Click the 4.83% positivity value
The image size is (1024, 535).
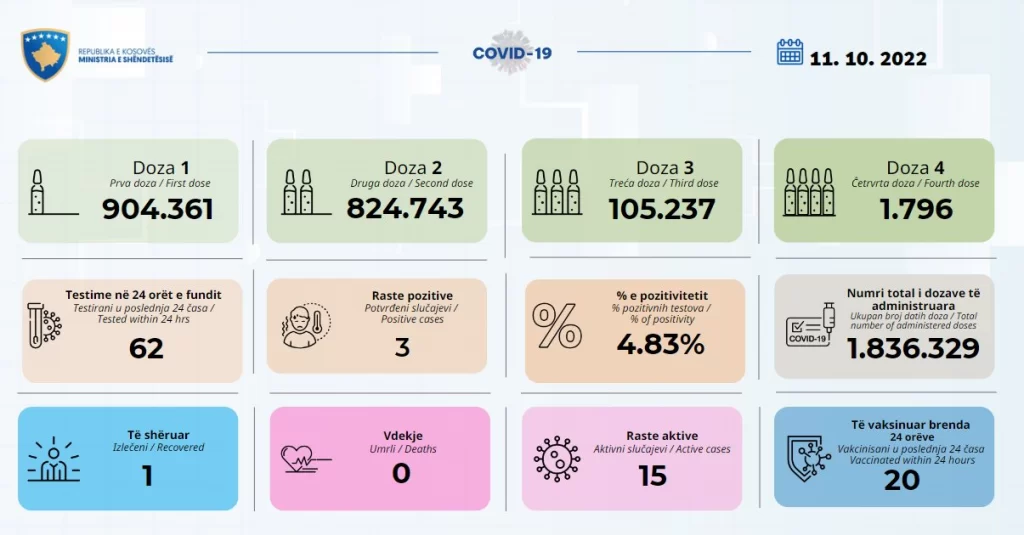[x=660, y=344]
